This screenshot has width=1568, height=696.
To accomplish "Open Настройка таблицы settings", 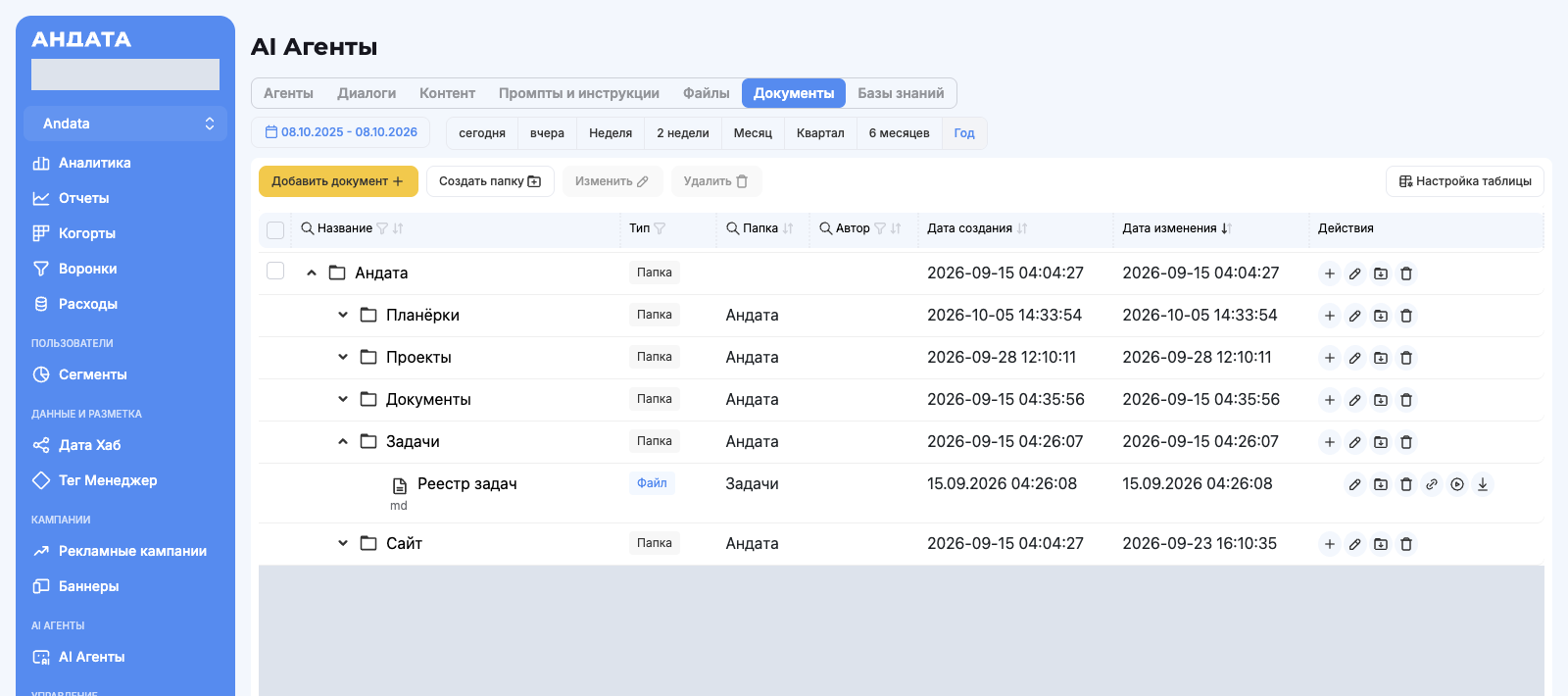I will [1464, 181].
